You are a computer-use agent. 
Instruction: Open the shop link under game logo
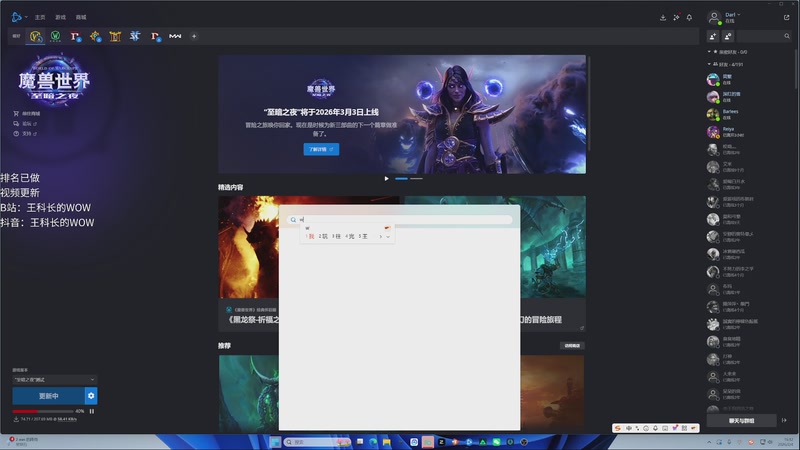click(x=28, y=113)
